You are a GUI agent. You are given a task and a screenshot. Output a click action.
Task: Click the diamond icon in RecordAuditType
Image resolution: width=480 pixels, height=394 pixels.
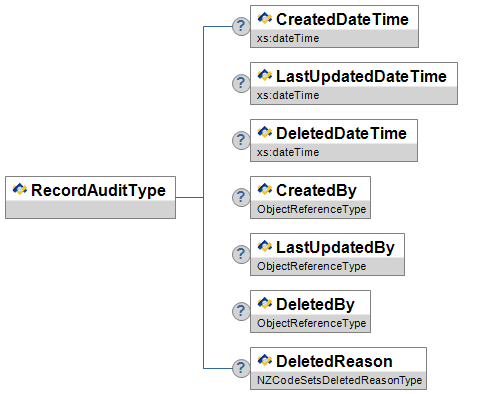point(20,189)
